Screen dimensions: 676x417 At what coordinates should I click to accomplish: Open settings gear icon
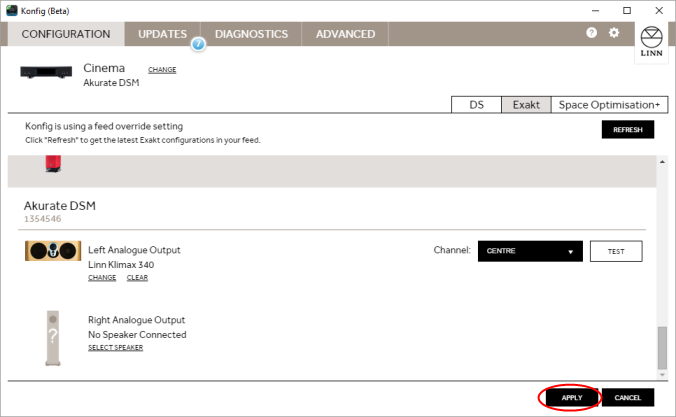[x=614, y=32]
